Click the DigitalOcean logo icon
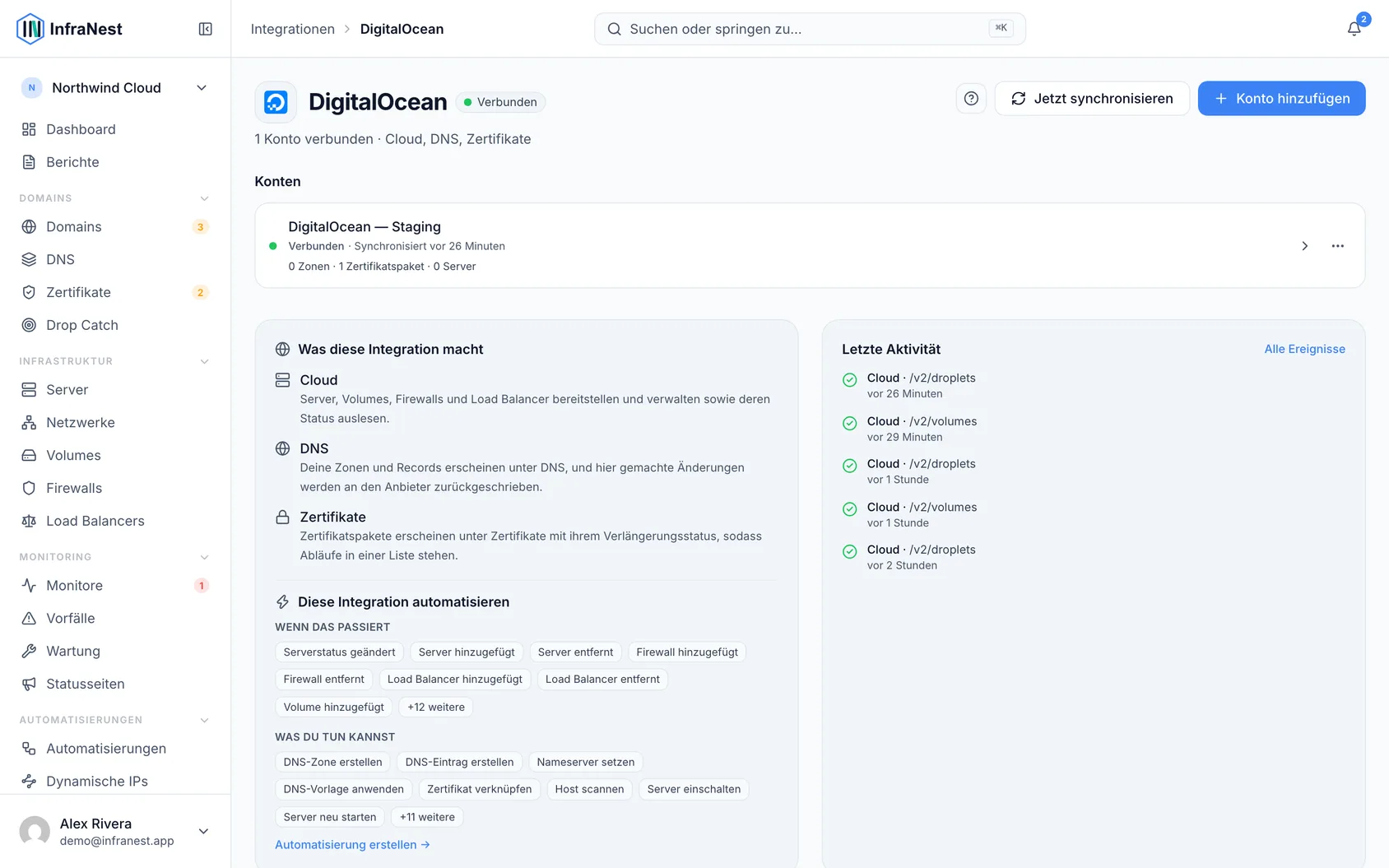This screenshot has height=868, width=1389. (276, 102)
